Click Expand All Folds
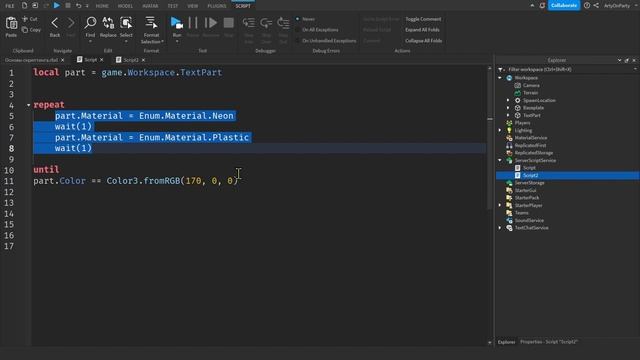Screen dimensions: 640x360 pos(422,30)
